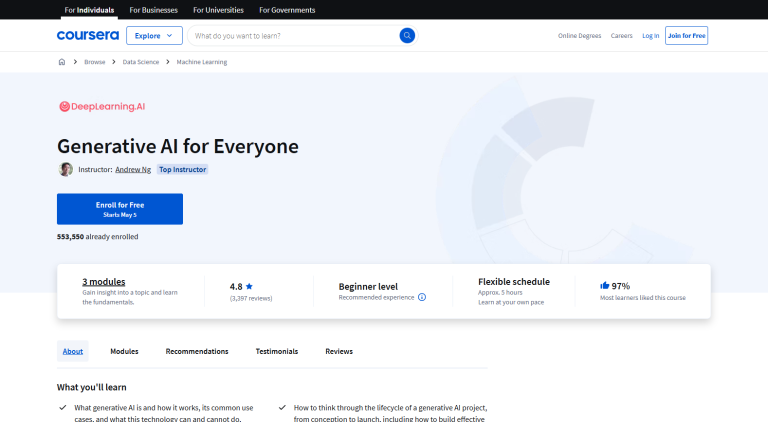Switch to For Businesses tab
Image resolution: width=768 pixels, height=422 pixels.
(153, 10)
